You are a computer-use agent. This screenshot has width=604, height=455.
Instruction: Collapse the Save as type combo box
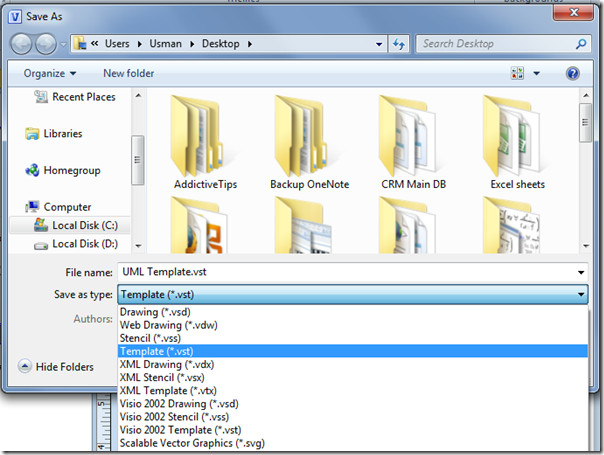352,295
